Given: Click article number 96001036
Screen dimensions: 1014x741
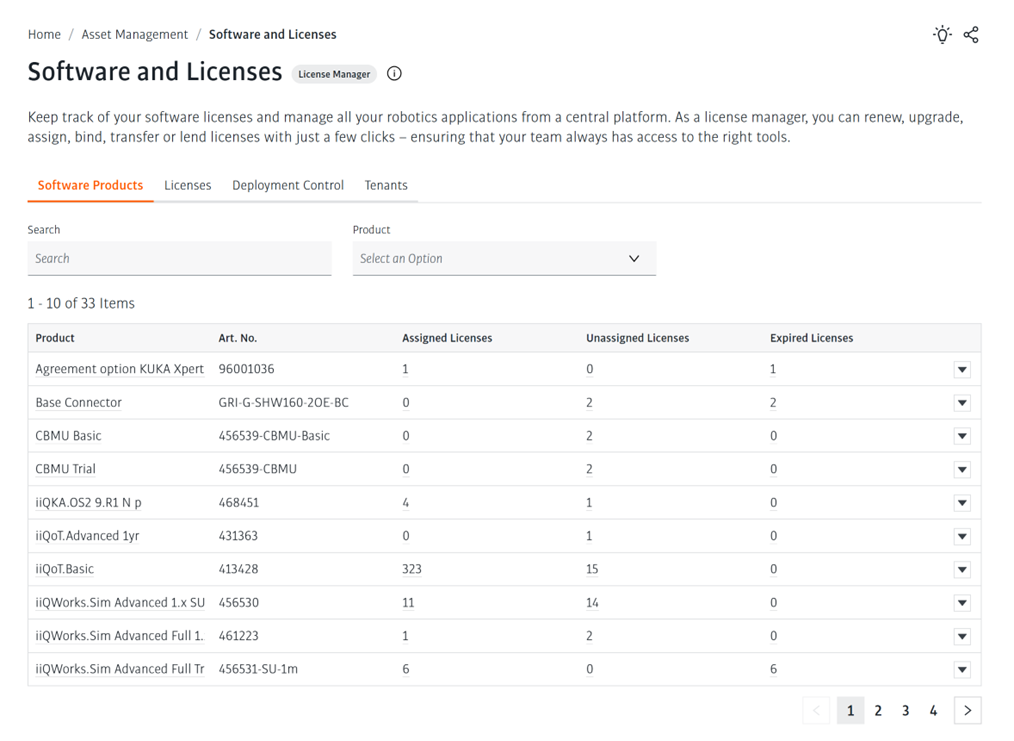Looking at the screenshot, I should point(246,369).
